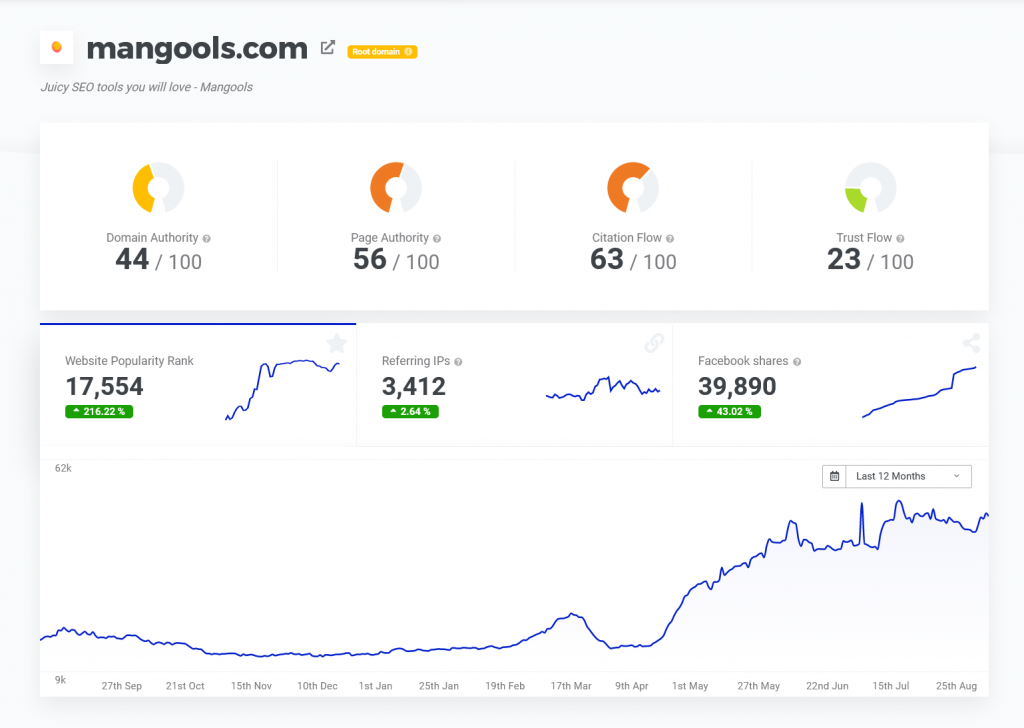Open the Last 12 Months dropdown
This screenshot has height=728, width=1024.
(897, 476)
